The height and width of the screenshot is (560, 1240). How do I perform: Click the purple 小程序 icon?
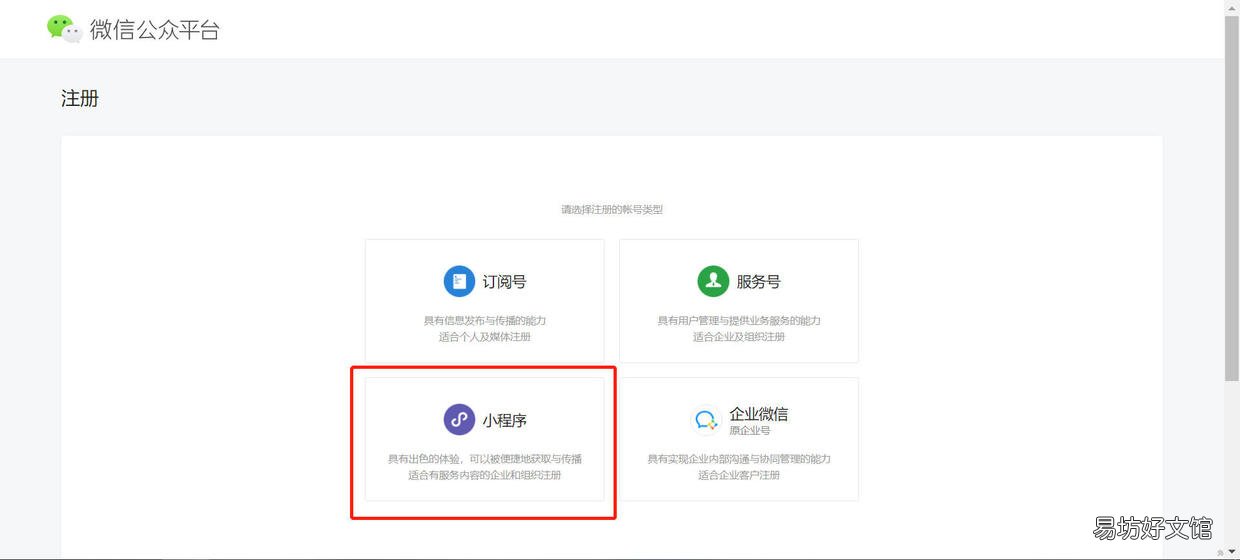[x=459, y=420]
